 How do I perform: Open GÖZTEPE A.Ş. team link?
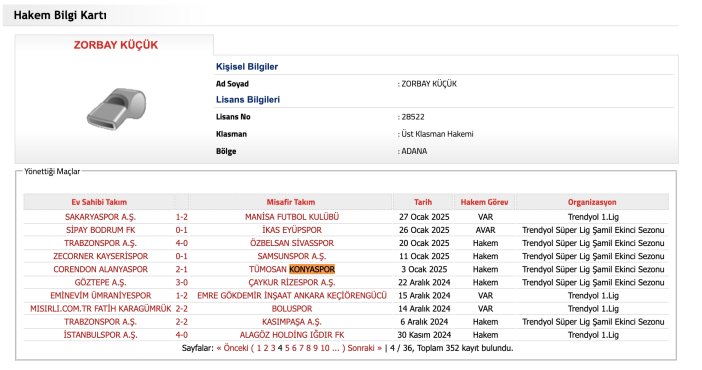pyautogui.click(x=100, y=282)
